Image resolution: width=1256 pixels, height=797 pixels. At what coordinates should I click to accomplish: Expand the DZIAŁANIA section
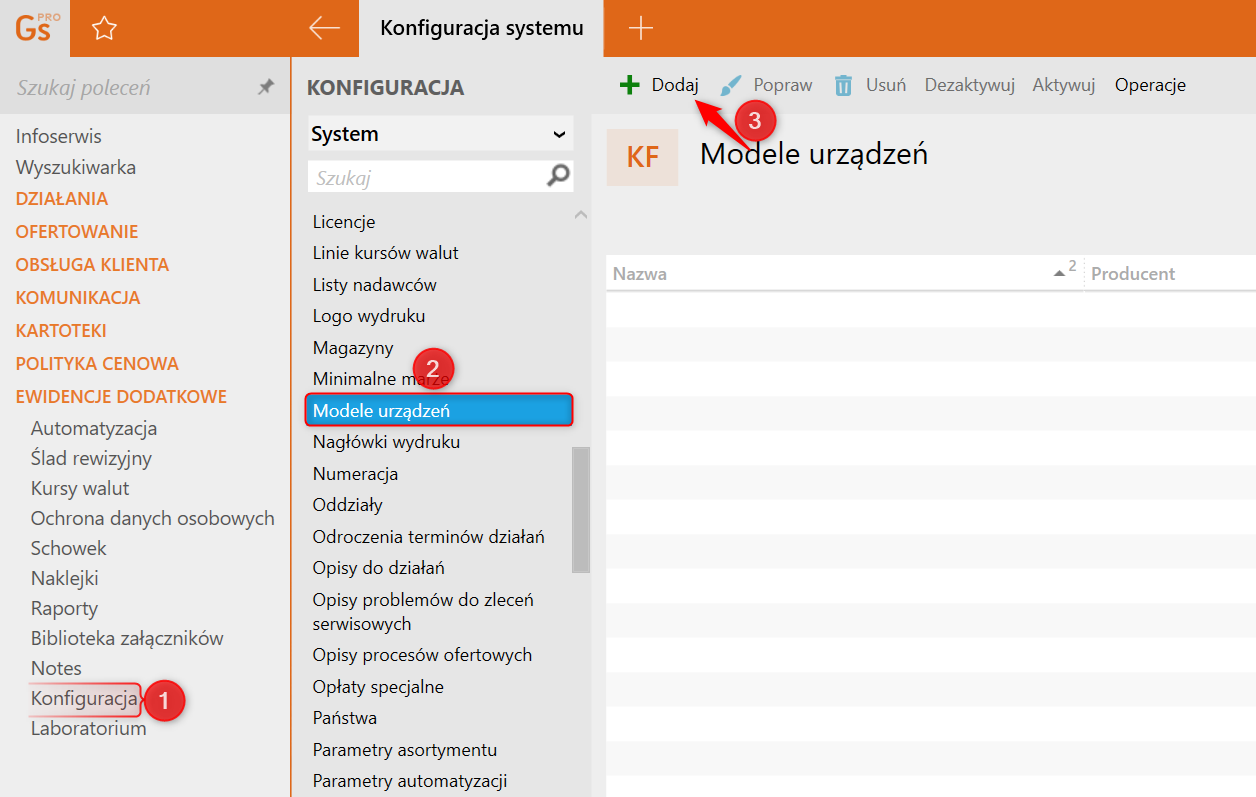pyautogui.click(x=62, y=199)
